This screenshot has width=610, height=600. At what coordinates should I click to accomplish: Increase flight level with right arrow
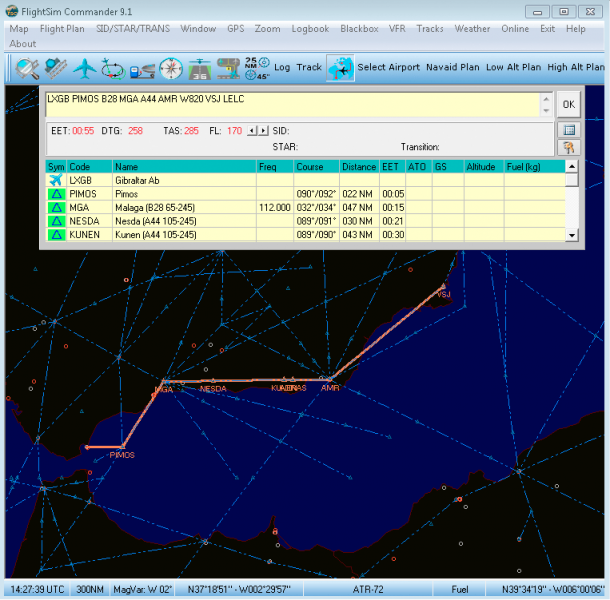(263, 131)
